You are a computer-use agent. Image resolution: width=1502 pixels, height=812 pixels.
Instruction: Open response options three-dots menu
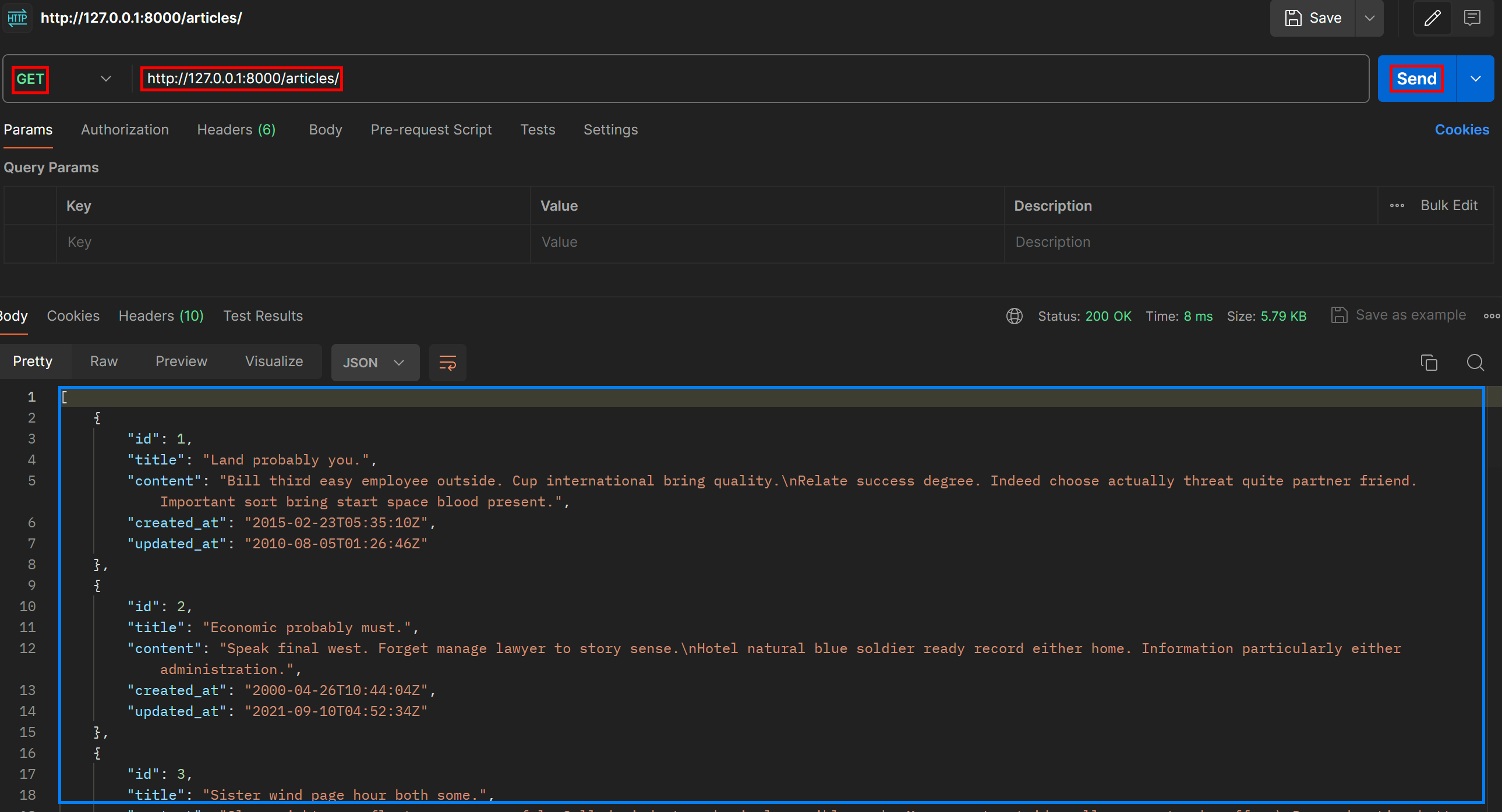click(1492, 316)
